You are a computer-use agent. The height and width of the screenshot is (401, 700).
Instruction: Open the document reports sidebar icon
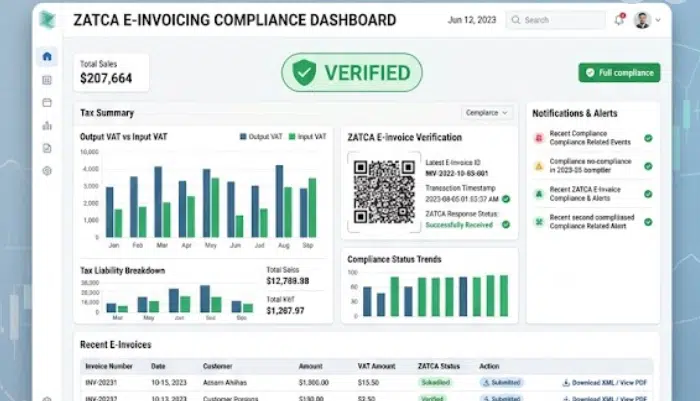47,148
